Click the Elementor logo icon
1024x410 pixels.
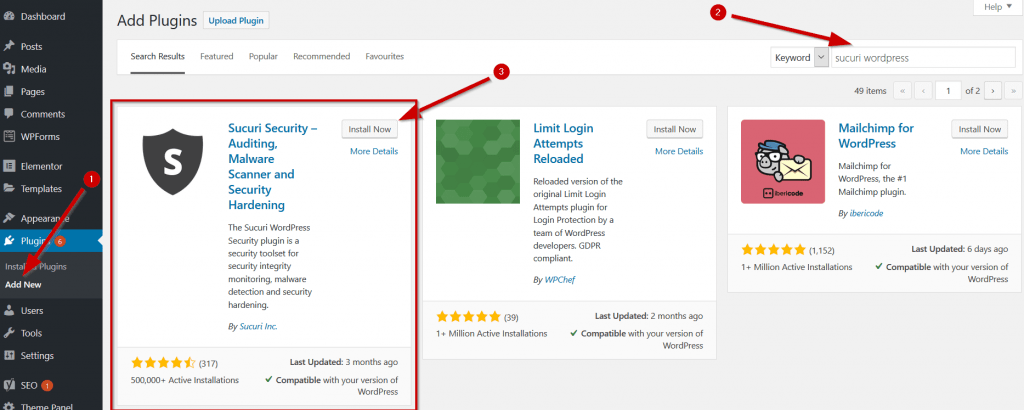[x=9, y=166]
